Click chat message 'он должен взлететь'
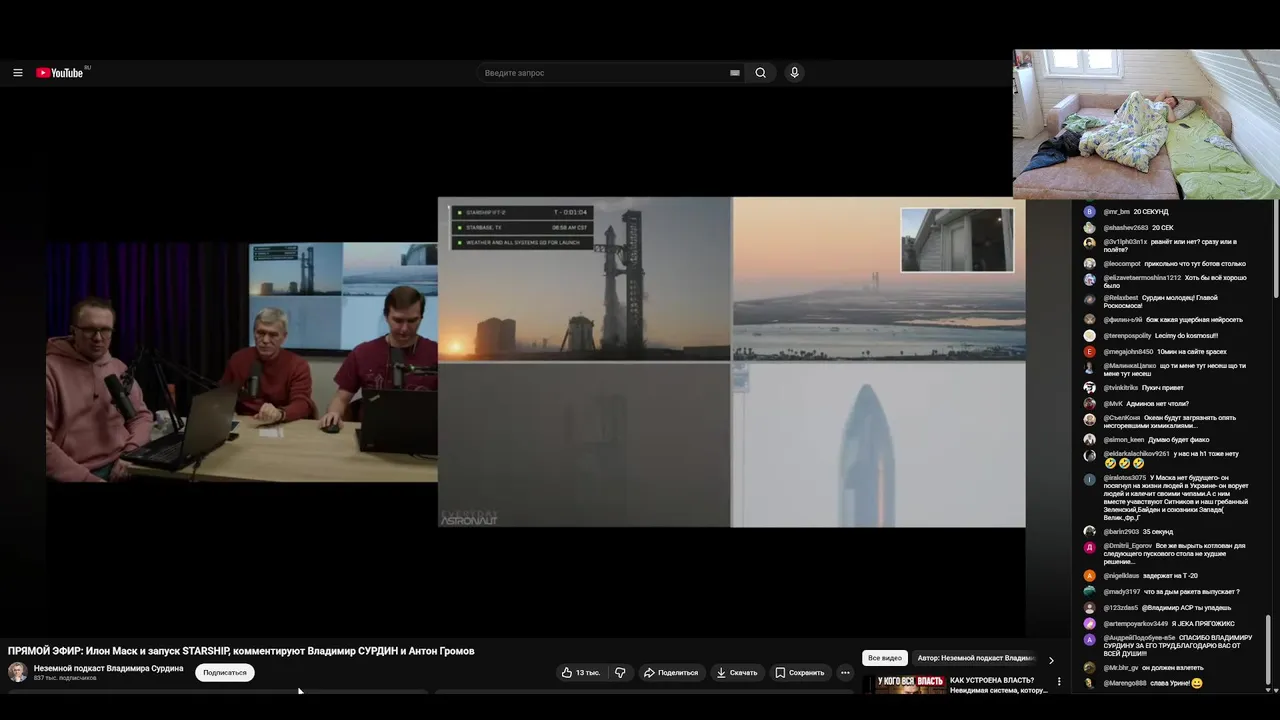This screenshot has height=720, width=1280. pyautogui.click(x=1173, y=668)
